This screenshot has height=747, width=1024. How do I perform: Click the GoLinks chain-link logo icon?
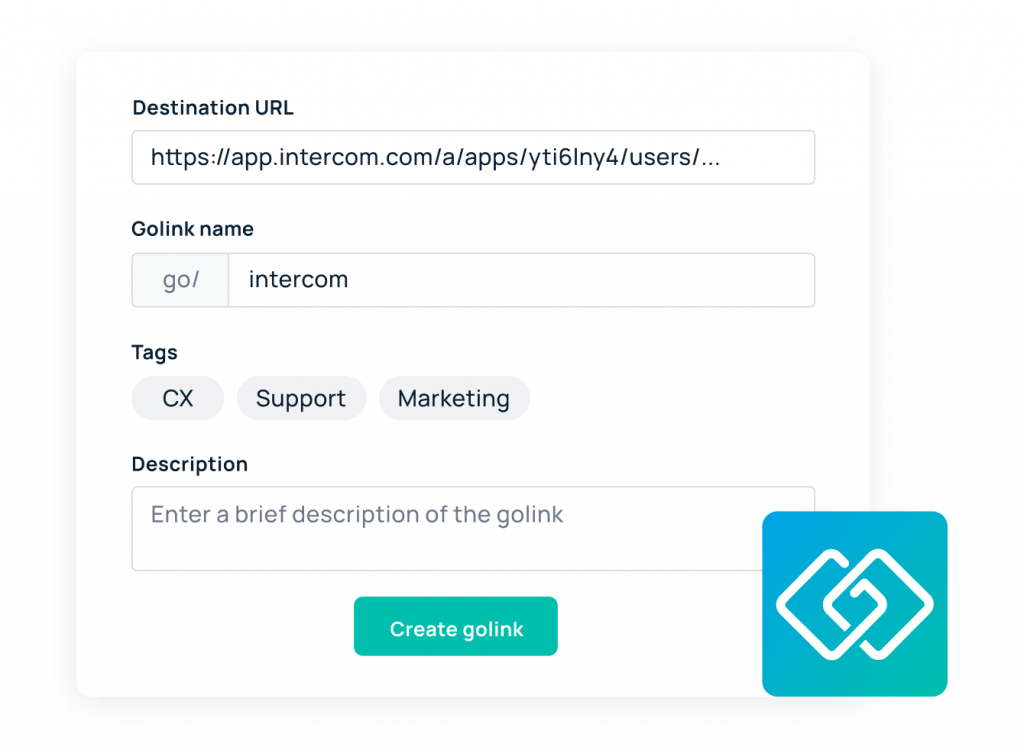(x=854, y=604)
